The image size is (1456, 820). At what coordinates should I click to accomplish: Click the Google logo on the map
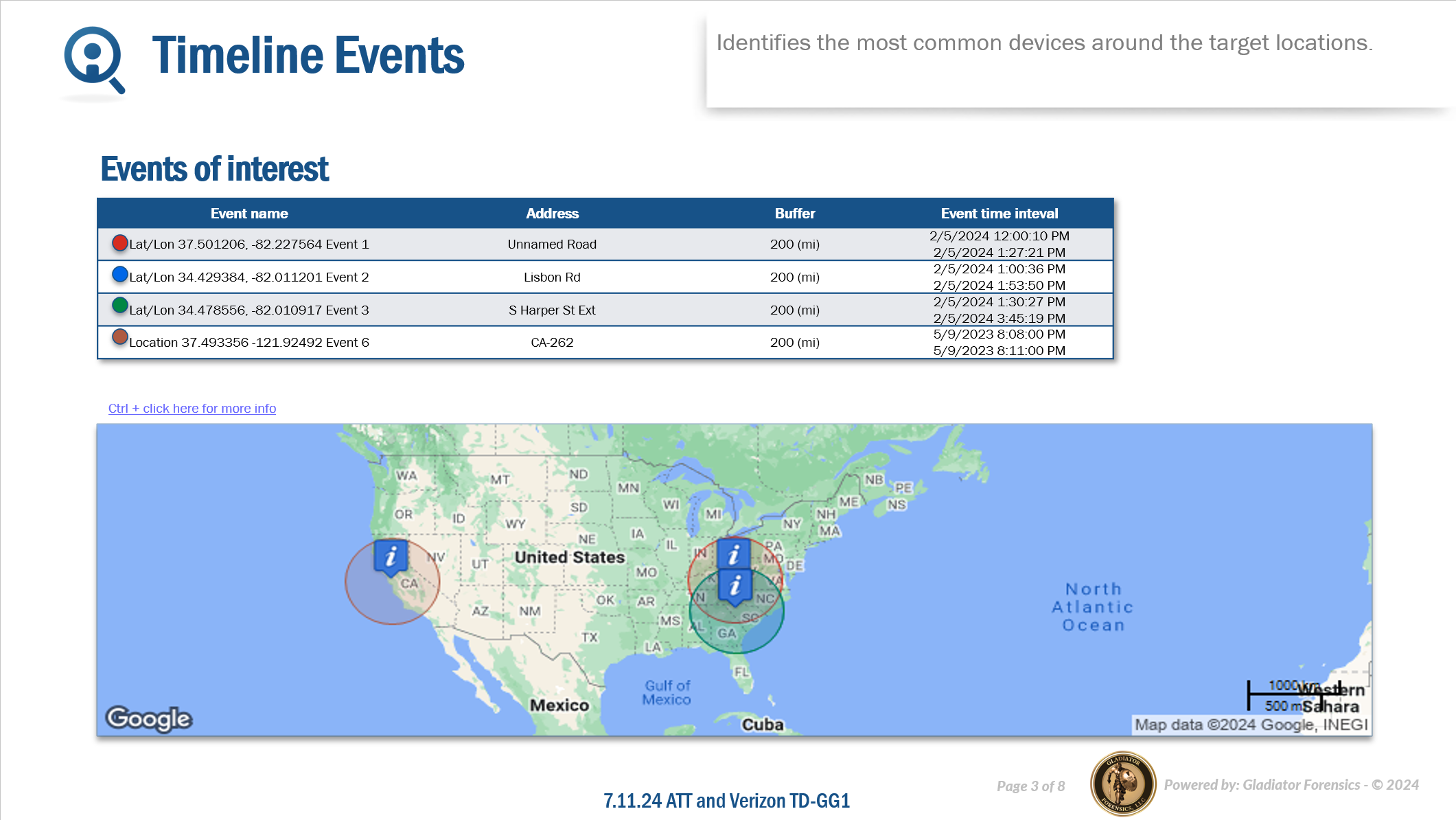click(149, 718)
